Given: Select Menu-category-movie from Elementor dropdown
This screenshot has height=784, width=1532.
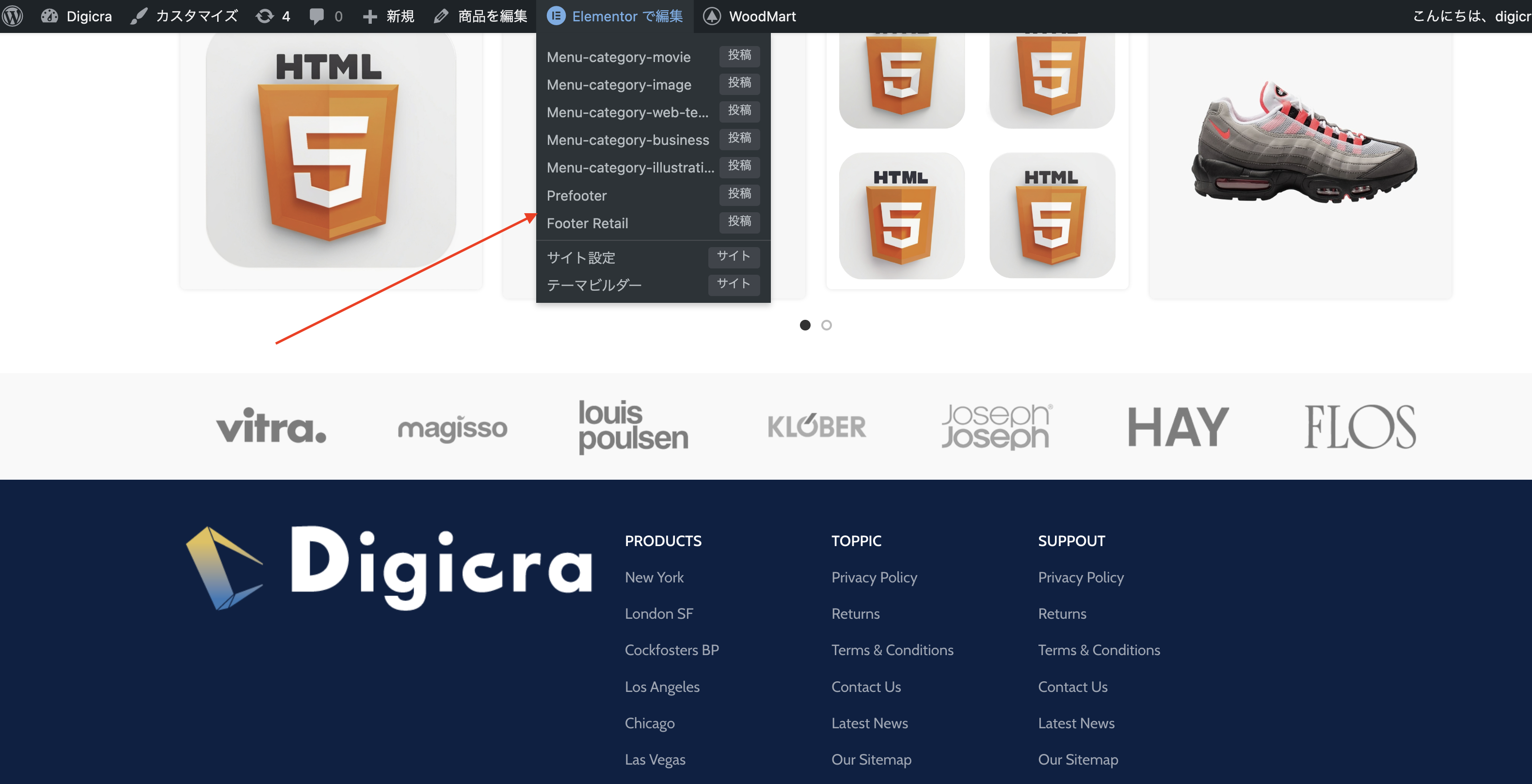Looking at the screenshot, I should (653, 57).
